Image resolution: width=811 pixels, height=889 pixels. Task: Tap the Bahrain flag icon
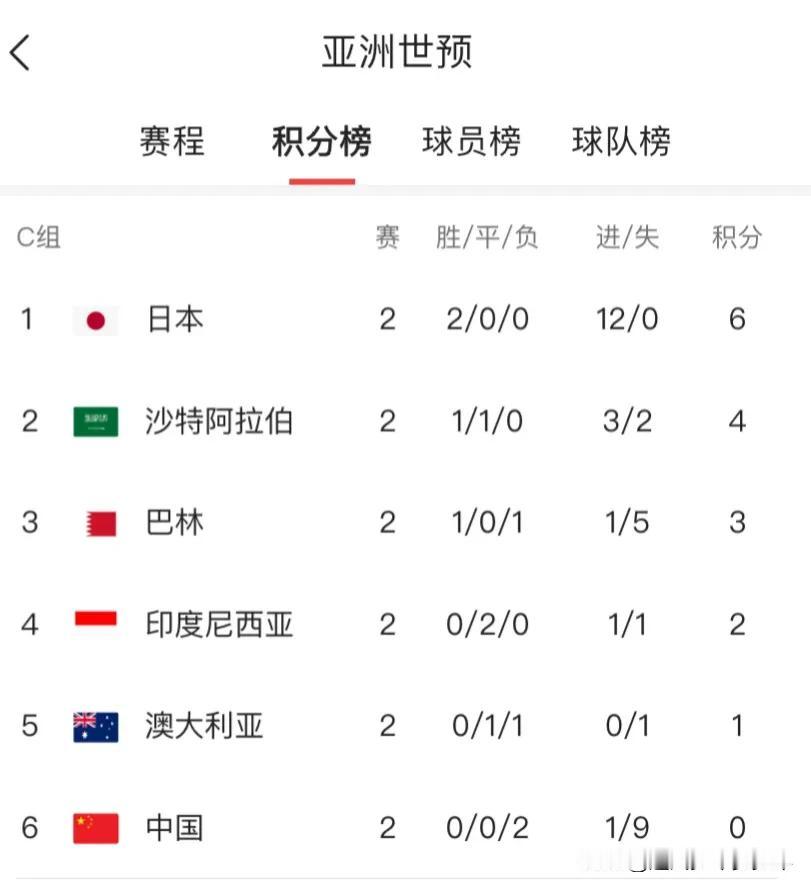coord(101,523)
